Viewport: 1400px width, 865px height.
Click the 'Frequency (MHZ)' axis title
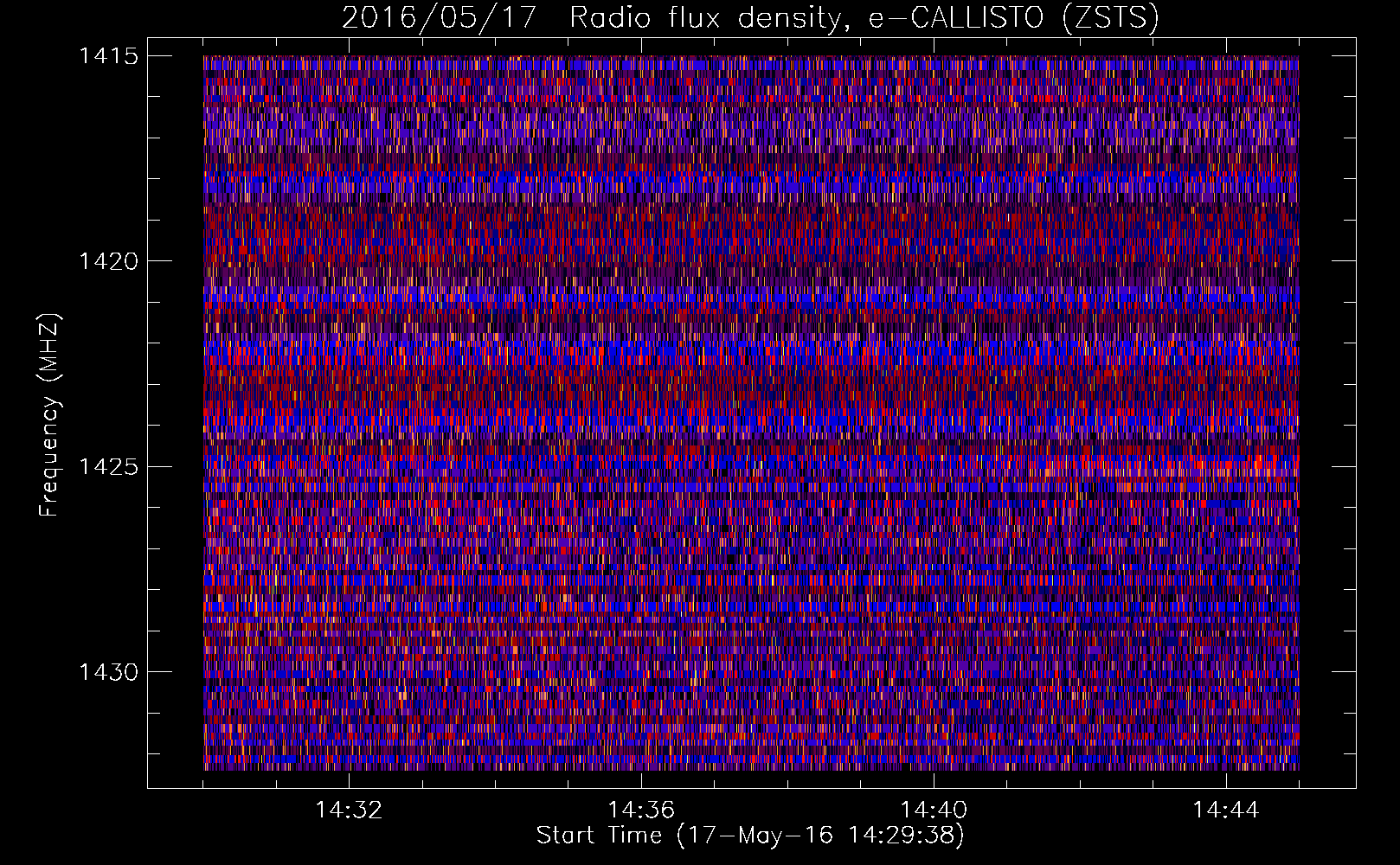[50, 414]
